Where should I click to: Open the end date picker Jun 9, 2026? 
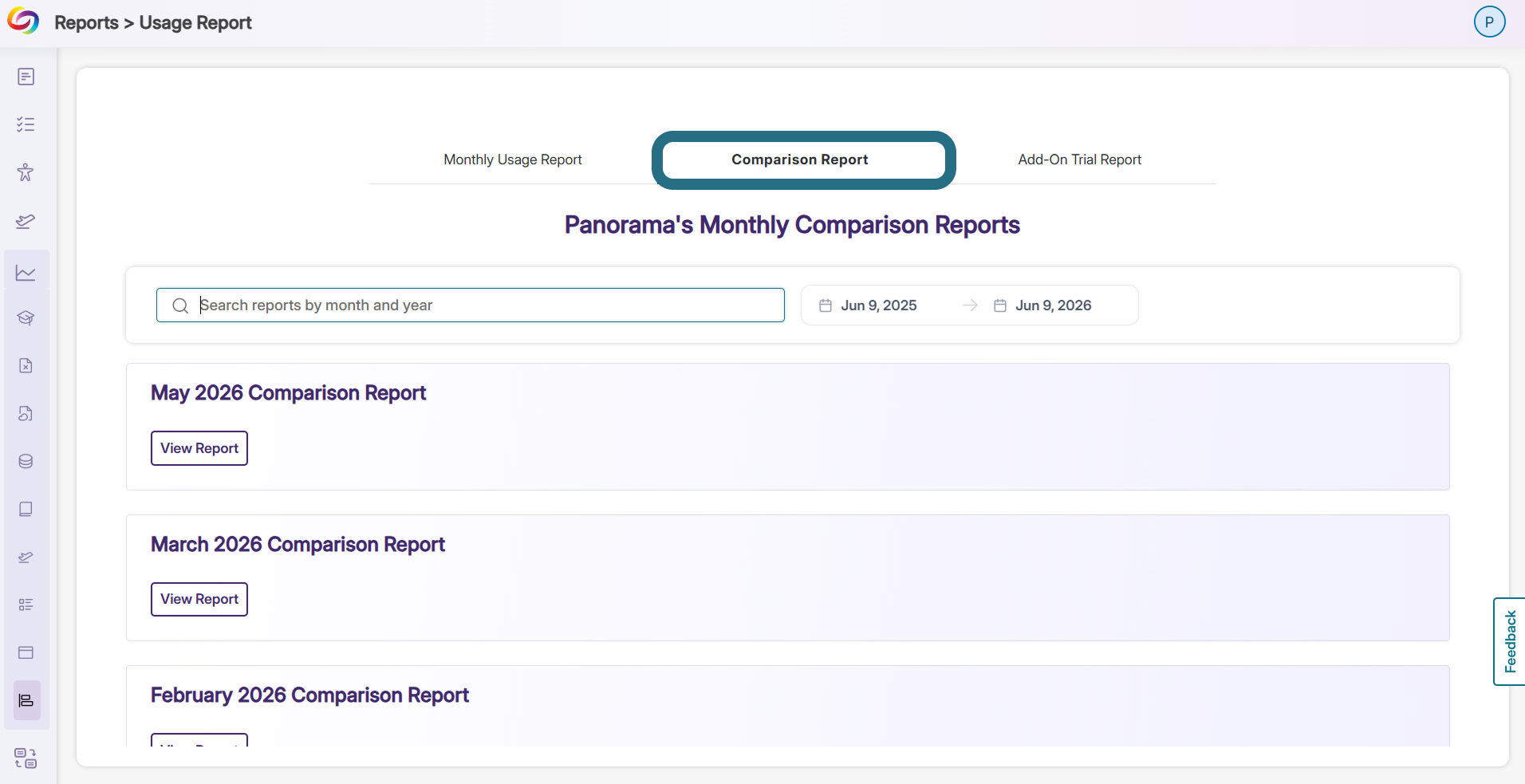click(x=1053, y=305)
